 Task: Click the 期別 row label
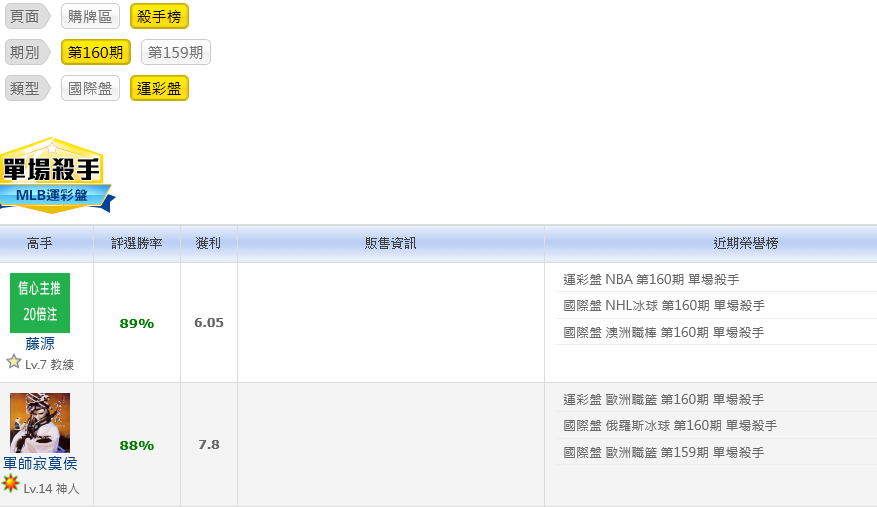[27, 52]
